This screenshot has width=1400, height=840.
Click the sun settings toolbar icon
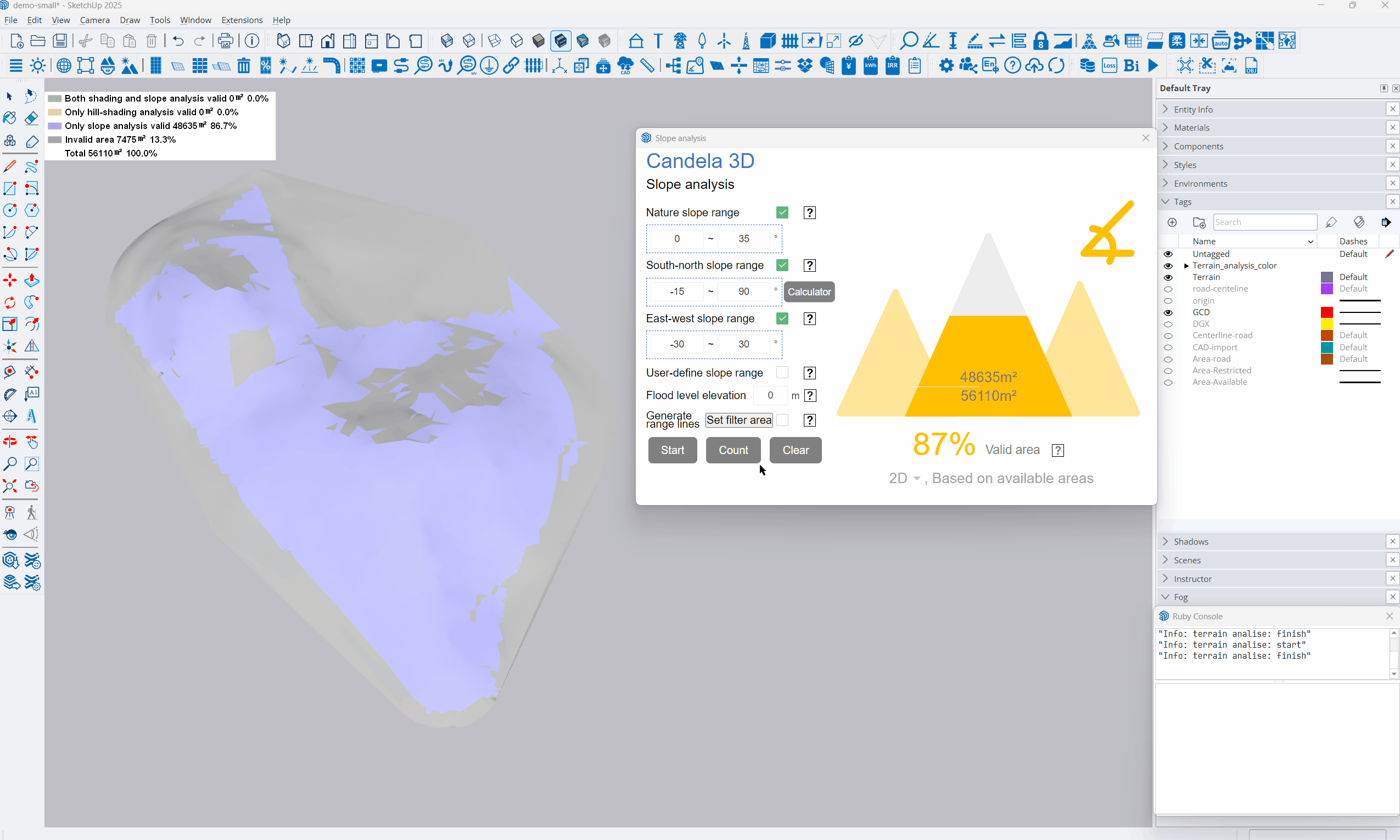click(x=38, y=66)
